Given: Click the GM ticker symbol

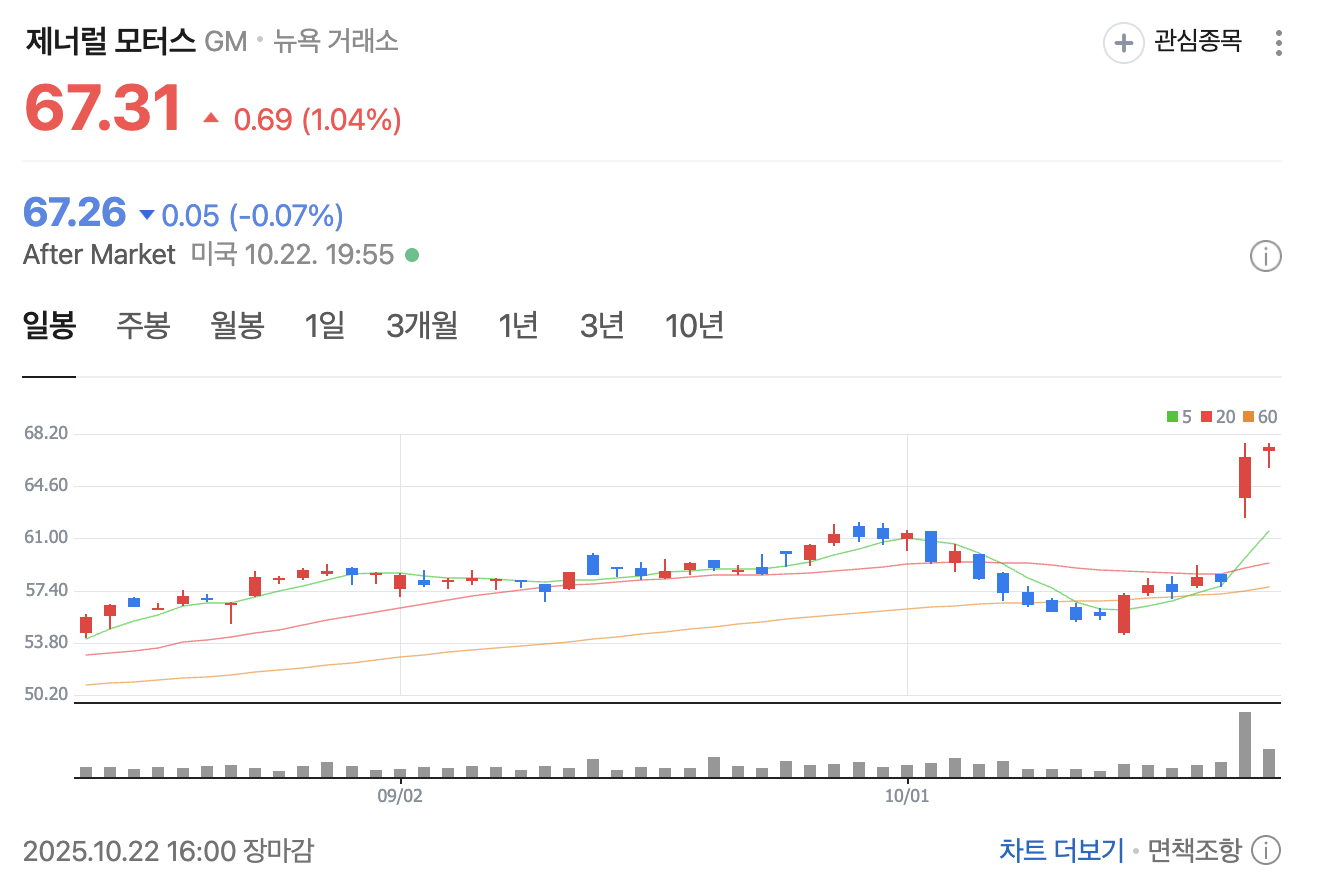Looking at the screenshot, I should point(225,42).
